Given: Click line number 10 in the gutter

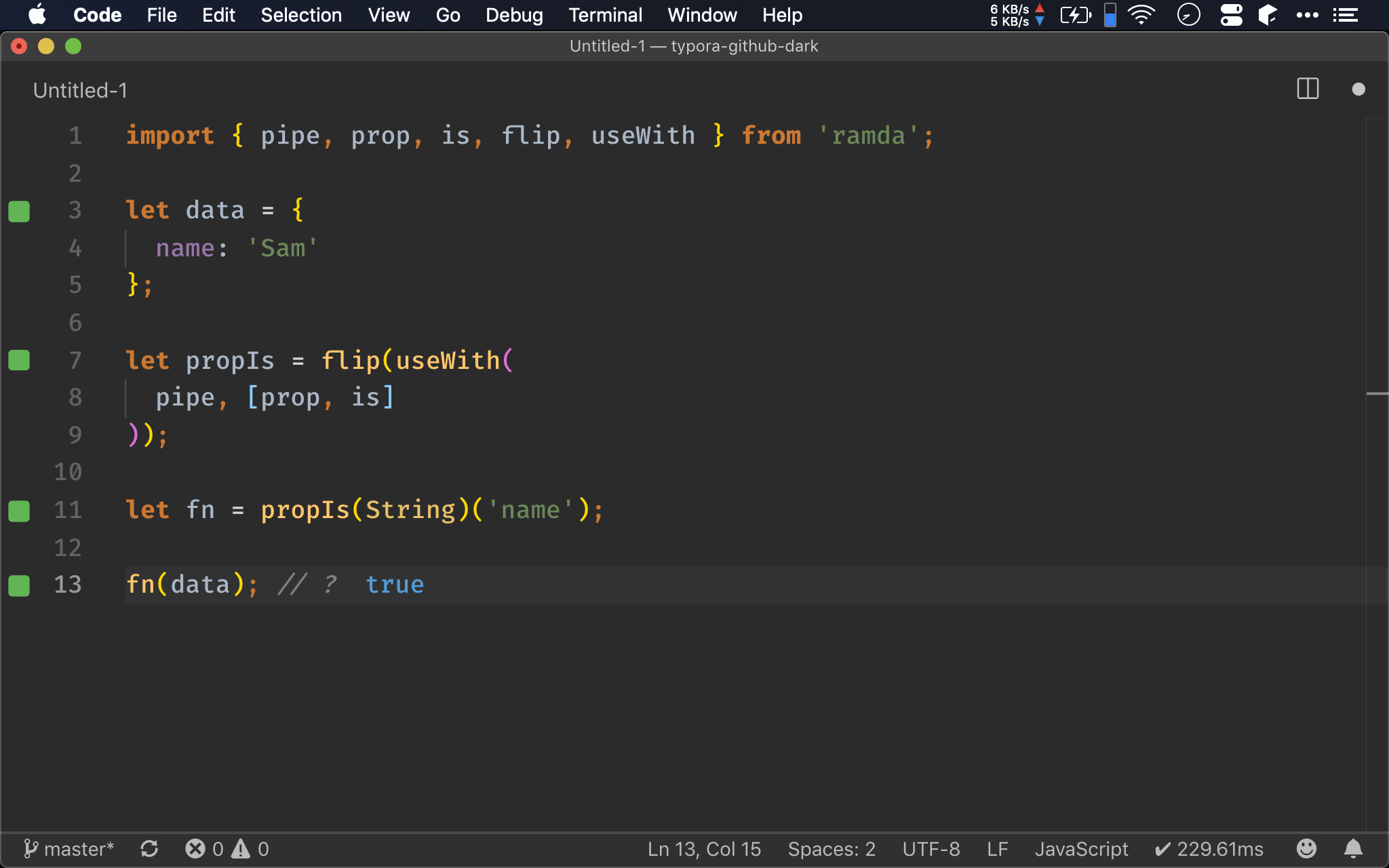Looking at the screenshot, I should point(67,472).
